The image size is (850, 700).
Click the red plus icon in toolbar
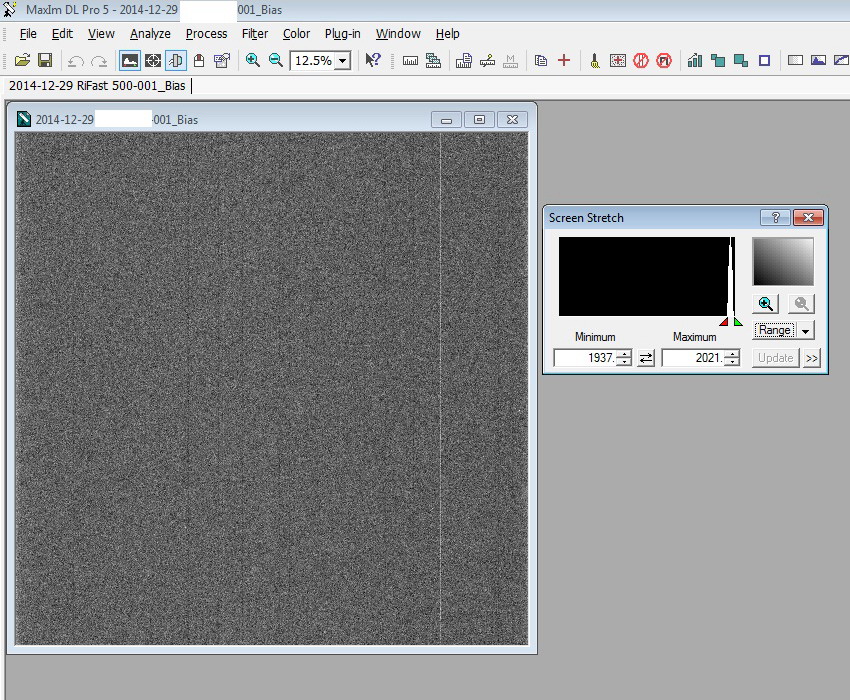coord(564,61)
